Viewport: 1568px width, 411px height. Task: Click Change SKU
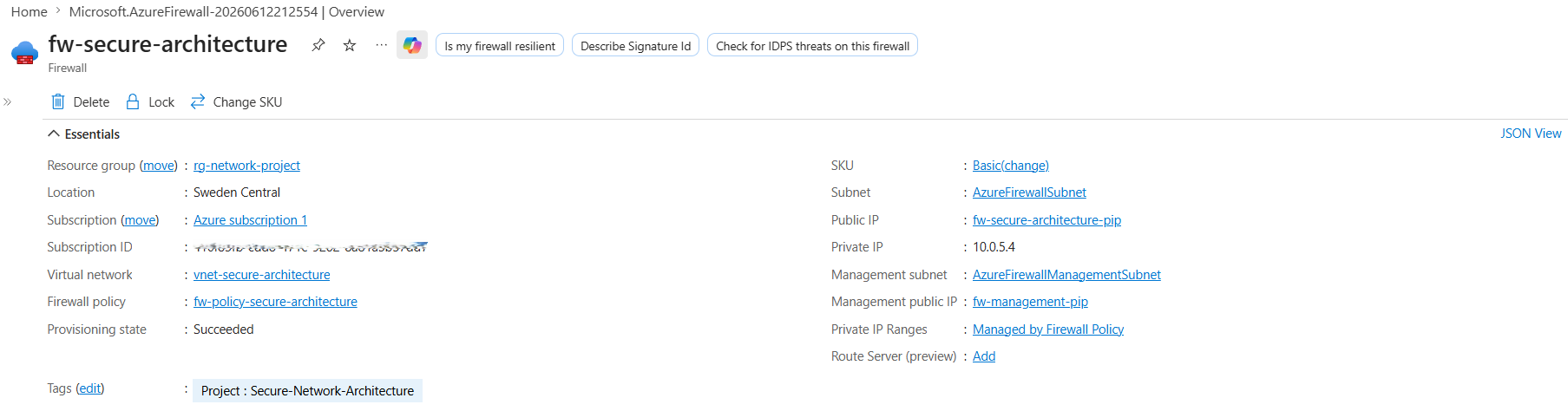click(236, 102)
